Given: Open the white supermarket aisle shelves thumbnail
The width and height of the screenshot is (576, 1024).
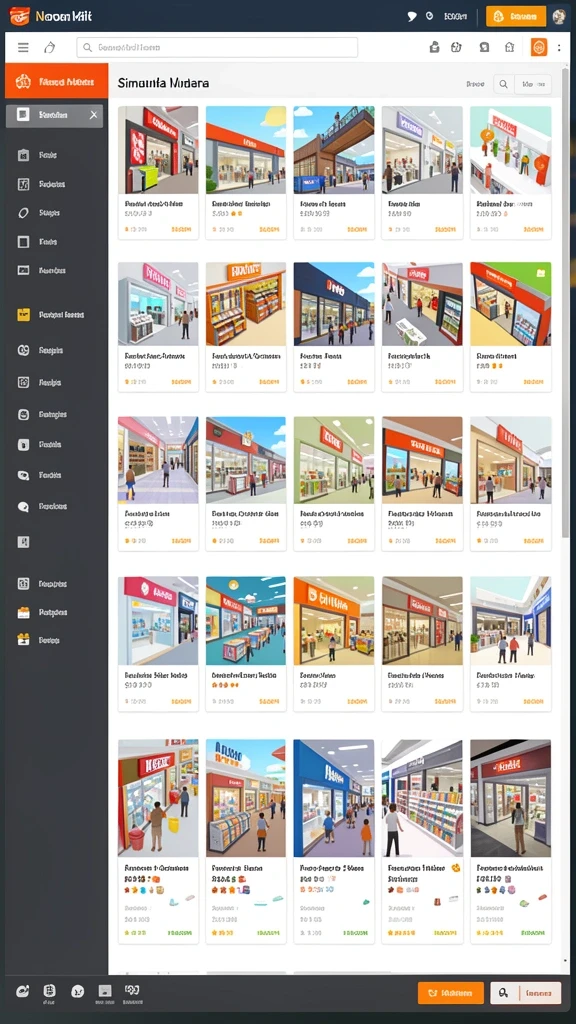Looking at the screenshot, I should point(422,798).
